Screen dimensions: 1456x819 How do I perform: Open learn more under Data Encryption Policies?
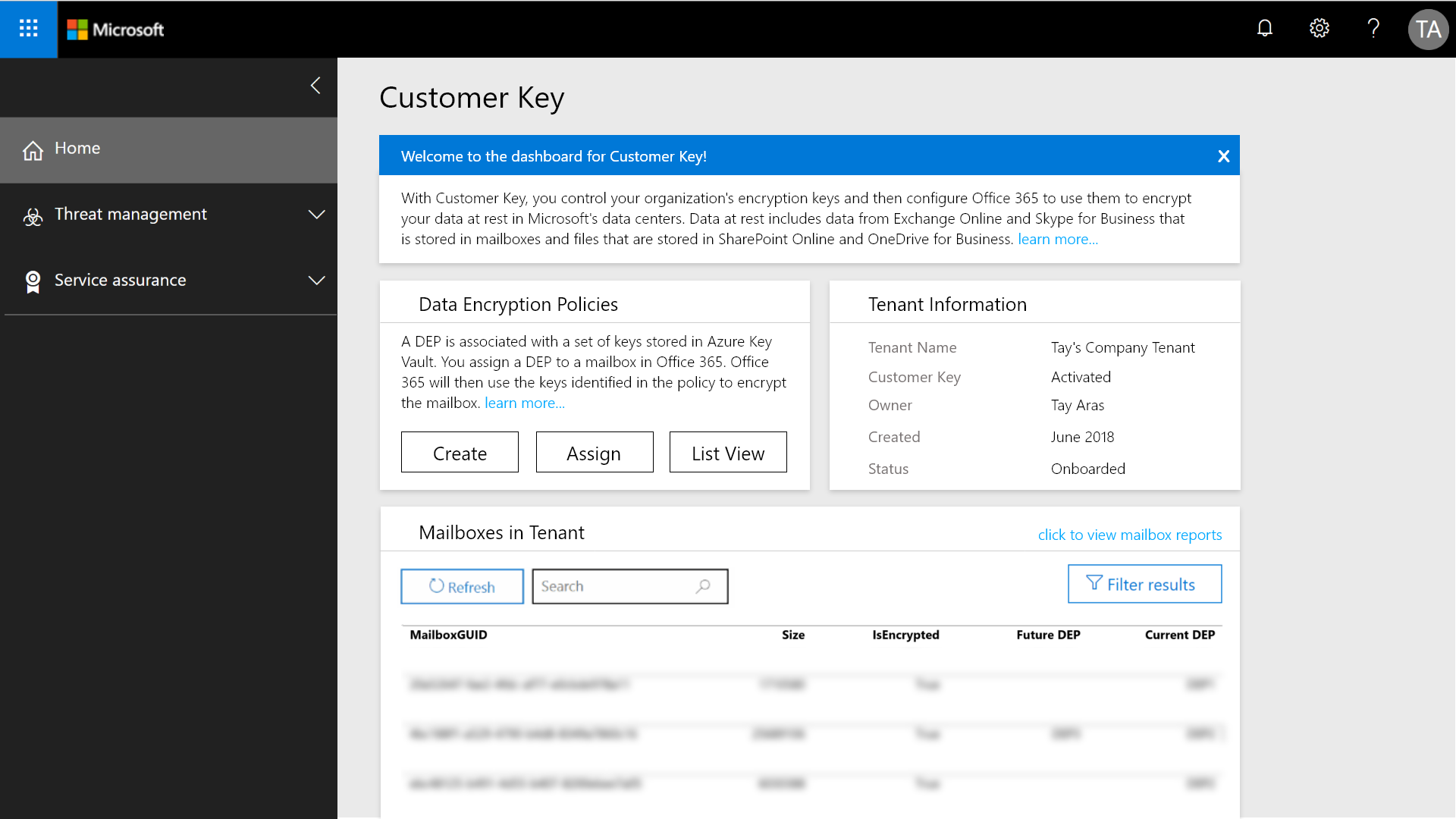pos(524,403)
